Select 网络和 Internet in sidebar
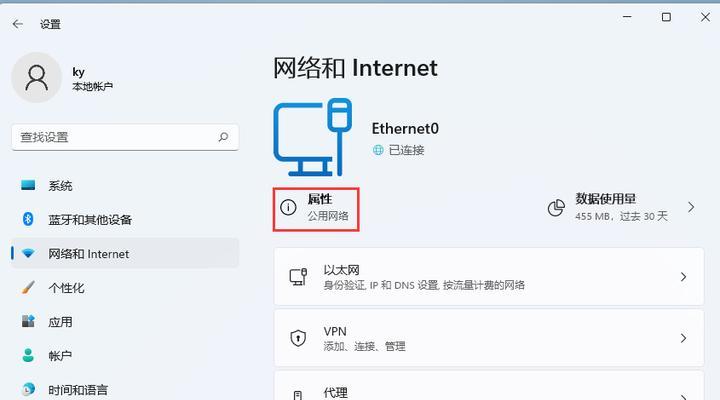The width and height of the screenshot is (720, 400). click(125, 254)
